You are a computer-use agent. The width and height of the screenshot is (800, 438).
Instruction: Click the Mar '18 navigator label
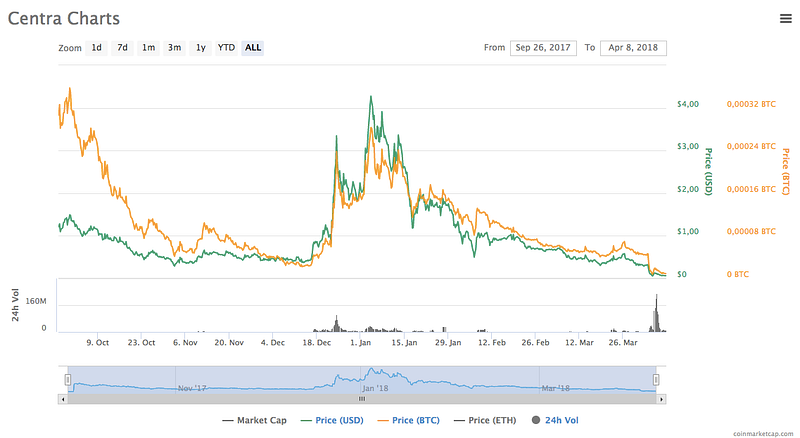[556, 388]
